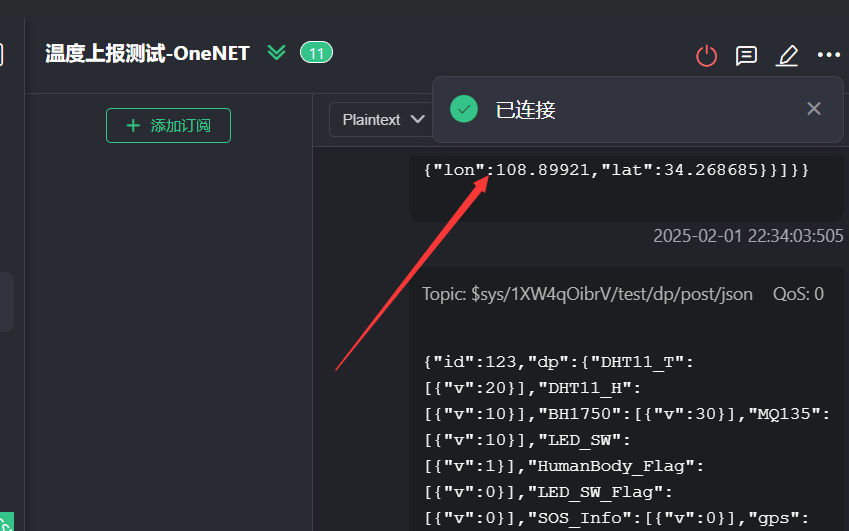Click the 2025-02-01 22:34:03:505 timestamp
Screen dimensions: 849x531
point(748,237)
